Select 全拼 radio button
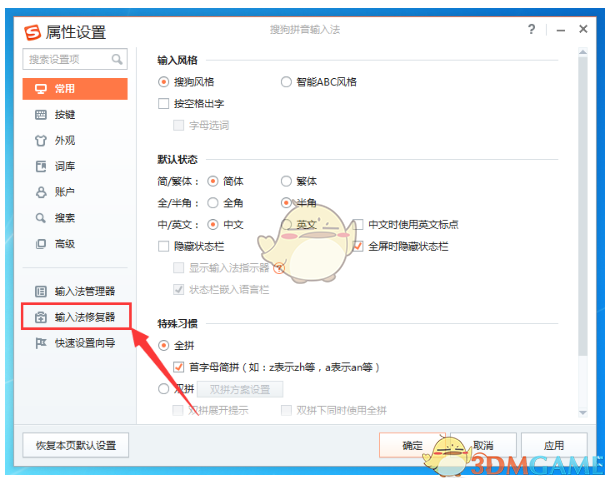The image size is (615, 484). pos(163,346)
